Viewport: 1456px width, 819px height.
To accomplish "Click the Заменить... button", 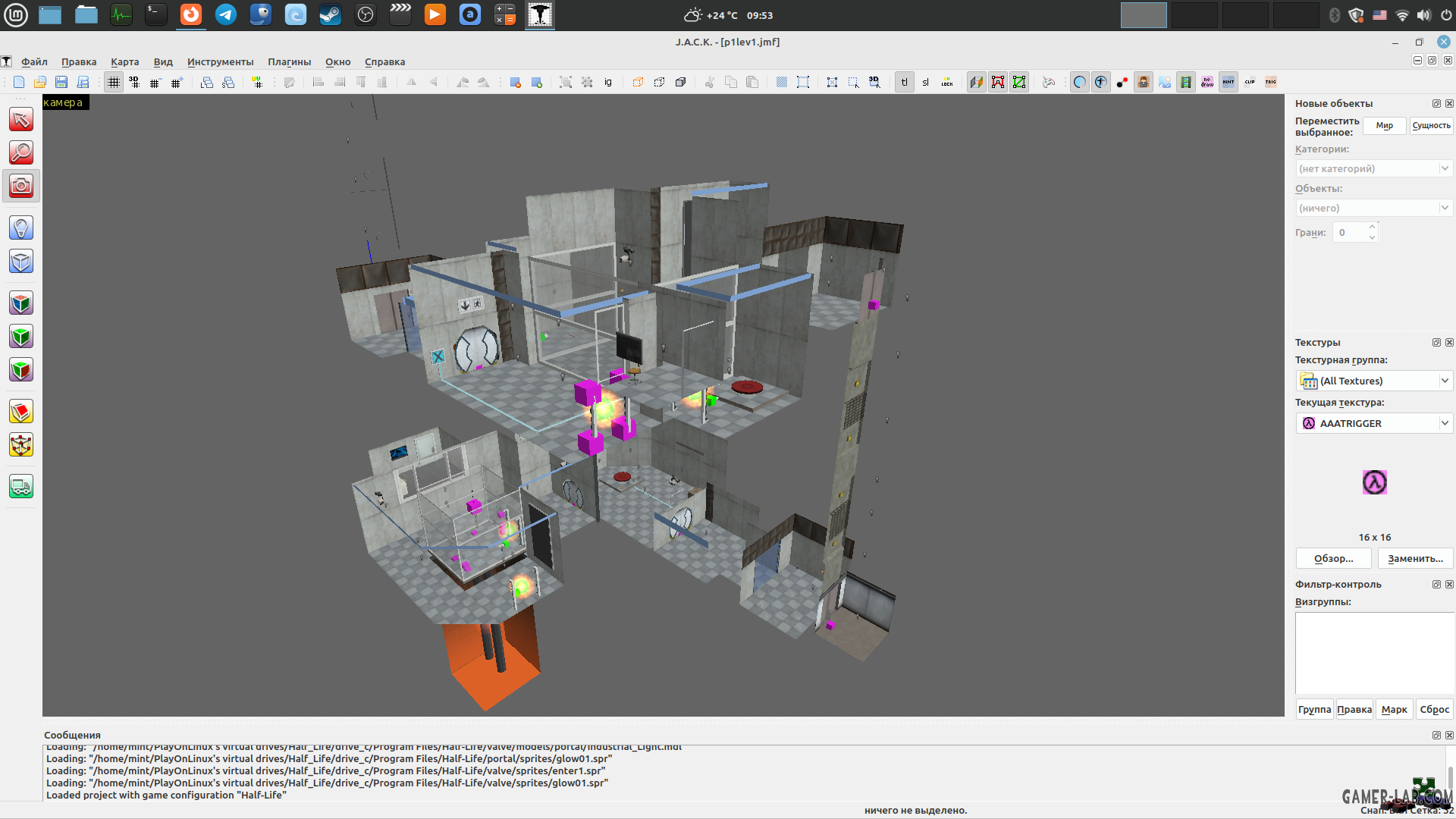I will pyautogui.click(x=1415, y=558).
